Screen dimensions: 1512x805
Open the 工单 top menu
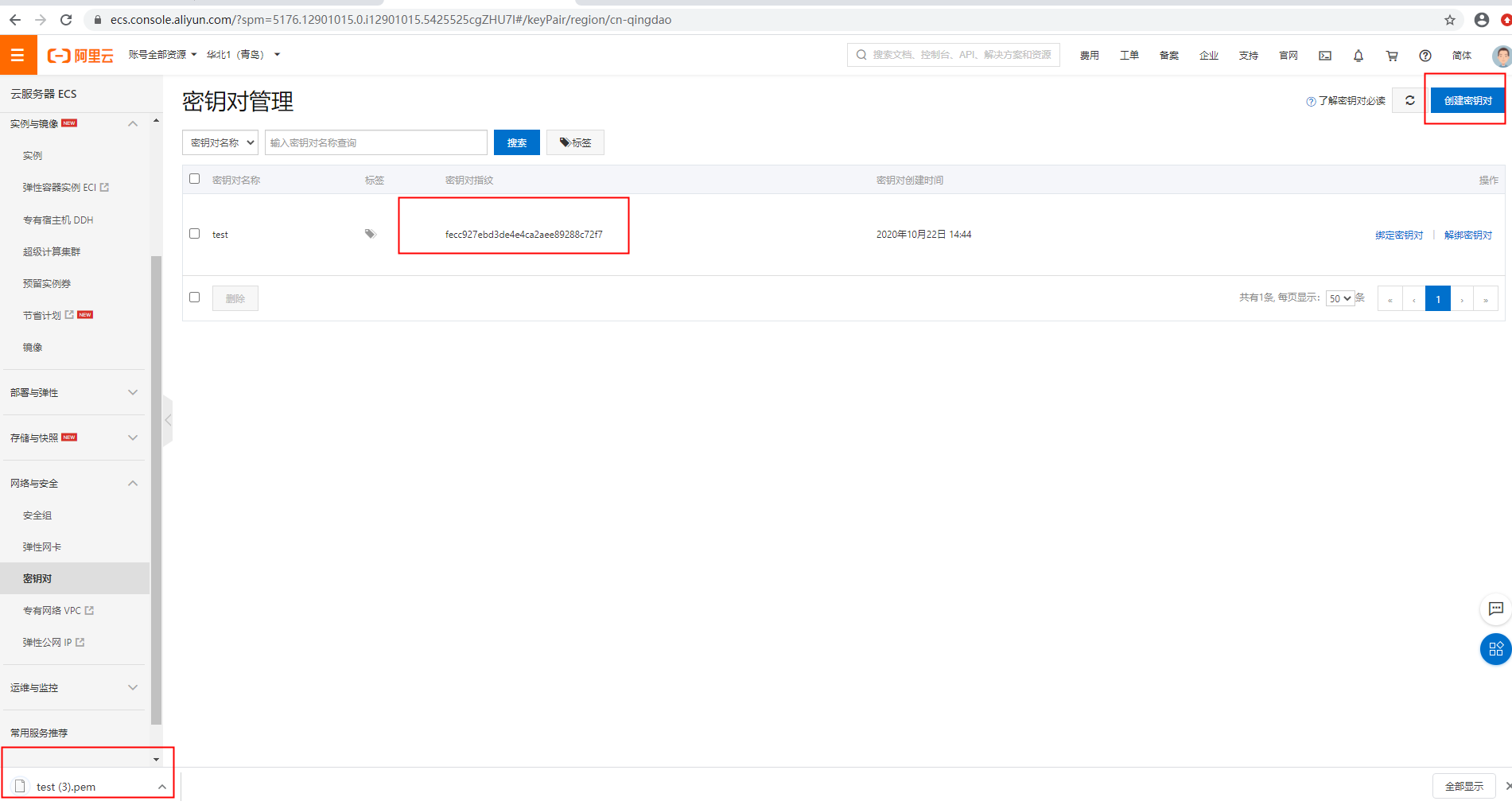pos(1129,55)
